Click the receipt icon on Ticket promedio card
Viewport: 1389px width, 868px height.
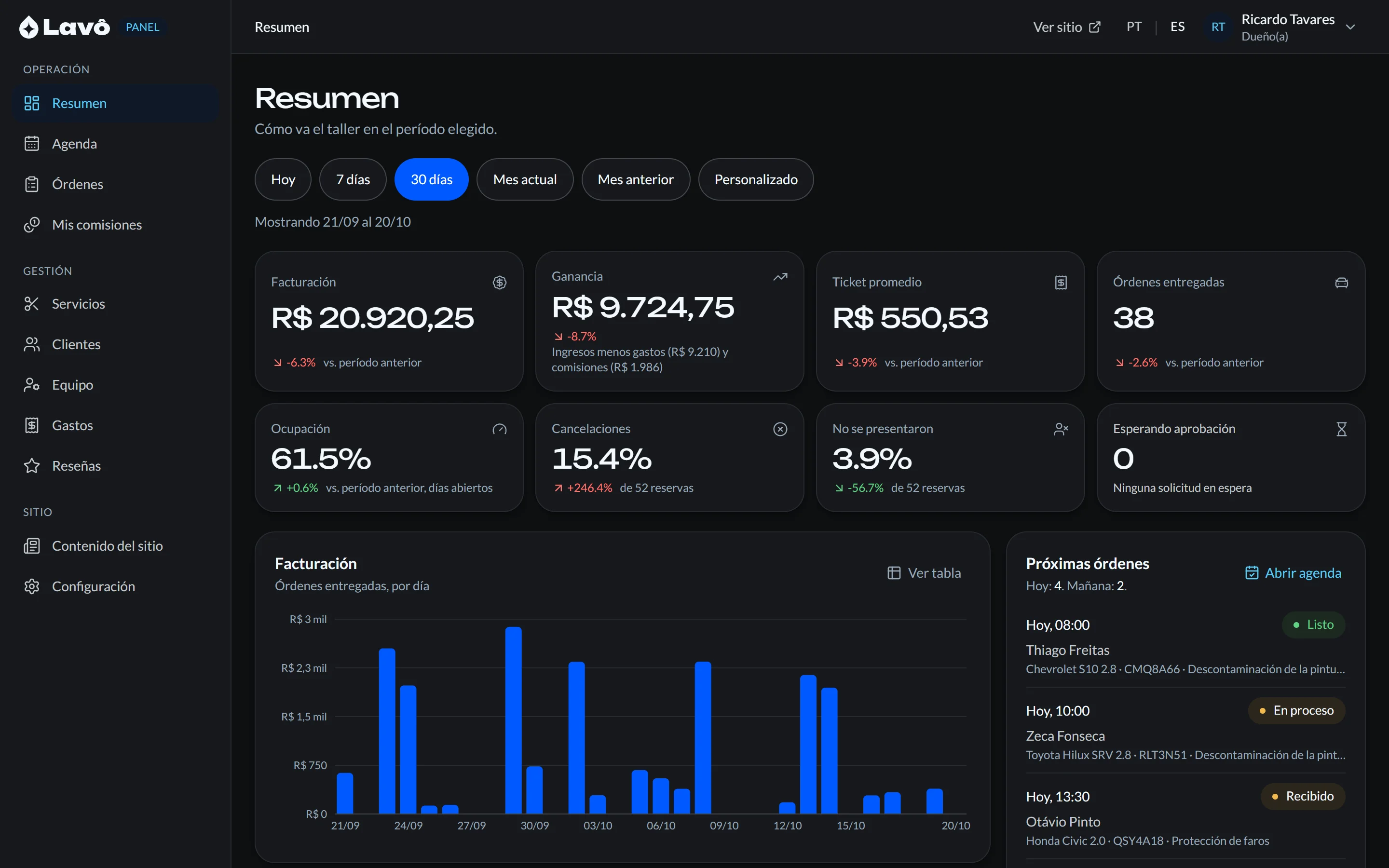pyautogui.click(x=1061, y=283)
